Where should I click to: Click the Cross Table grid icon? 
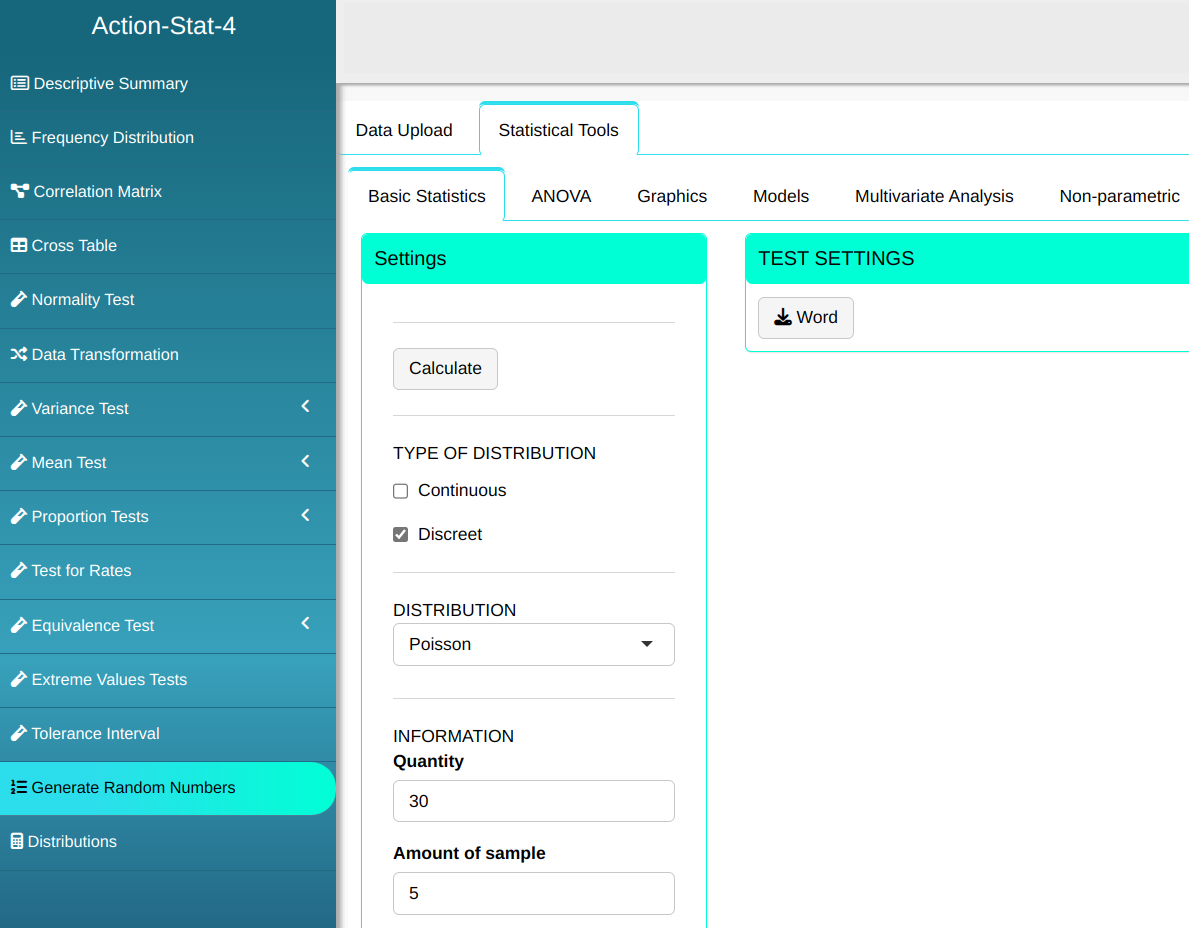(18, 245)
